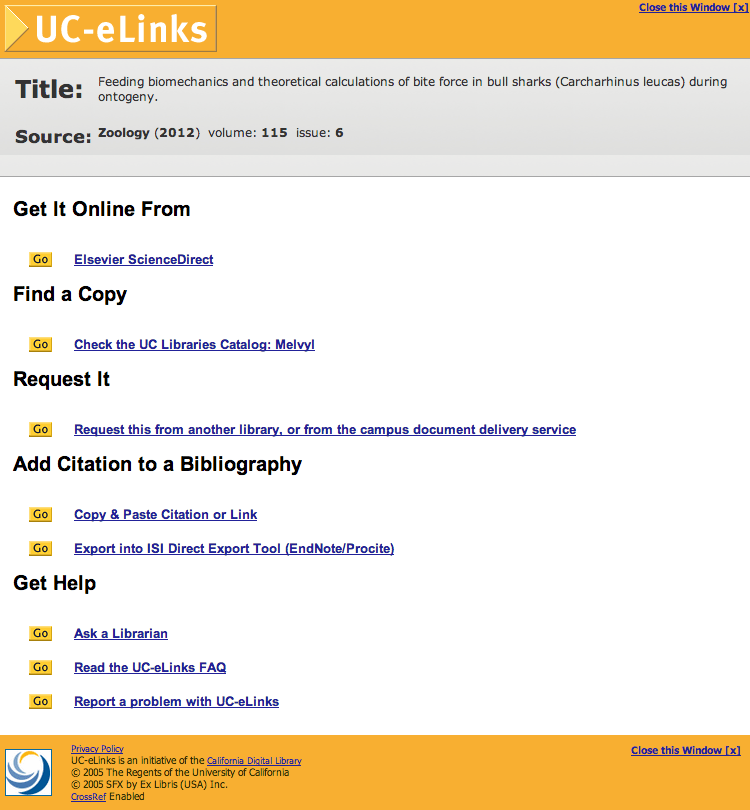
Task: Open the Privacy Policy link
Action: click(97, 749)
